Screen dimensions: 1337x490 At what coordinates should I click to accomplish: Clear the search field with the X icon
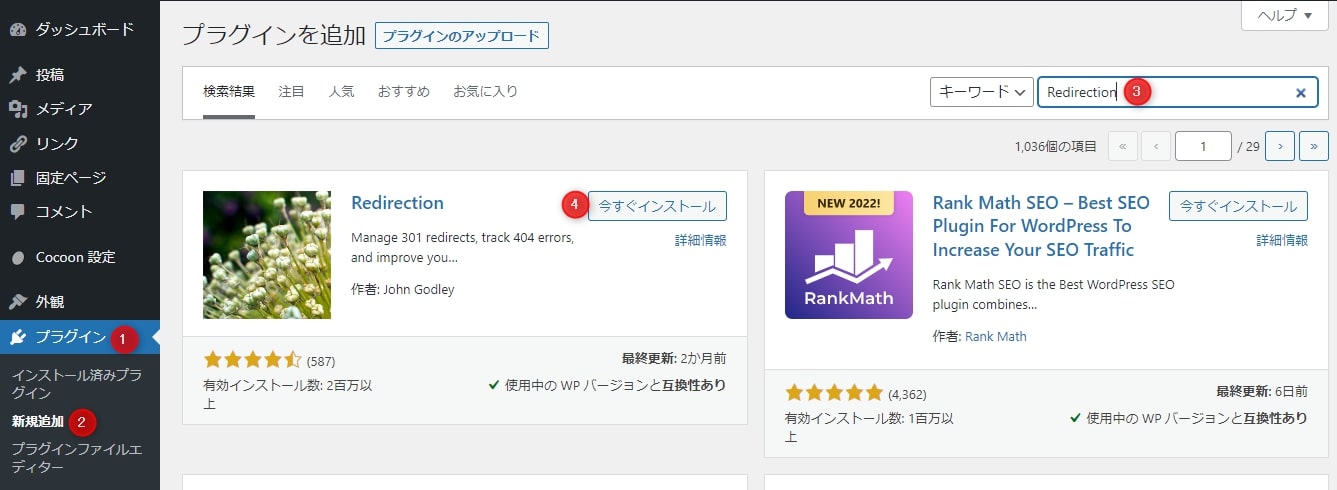coord(1301,93)
